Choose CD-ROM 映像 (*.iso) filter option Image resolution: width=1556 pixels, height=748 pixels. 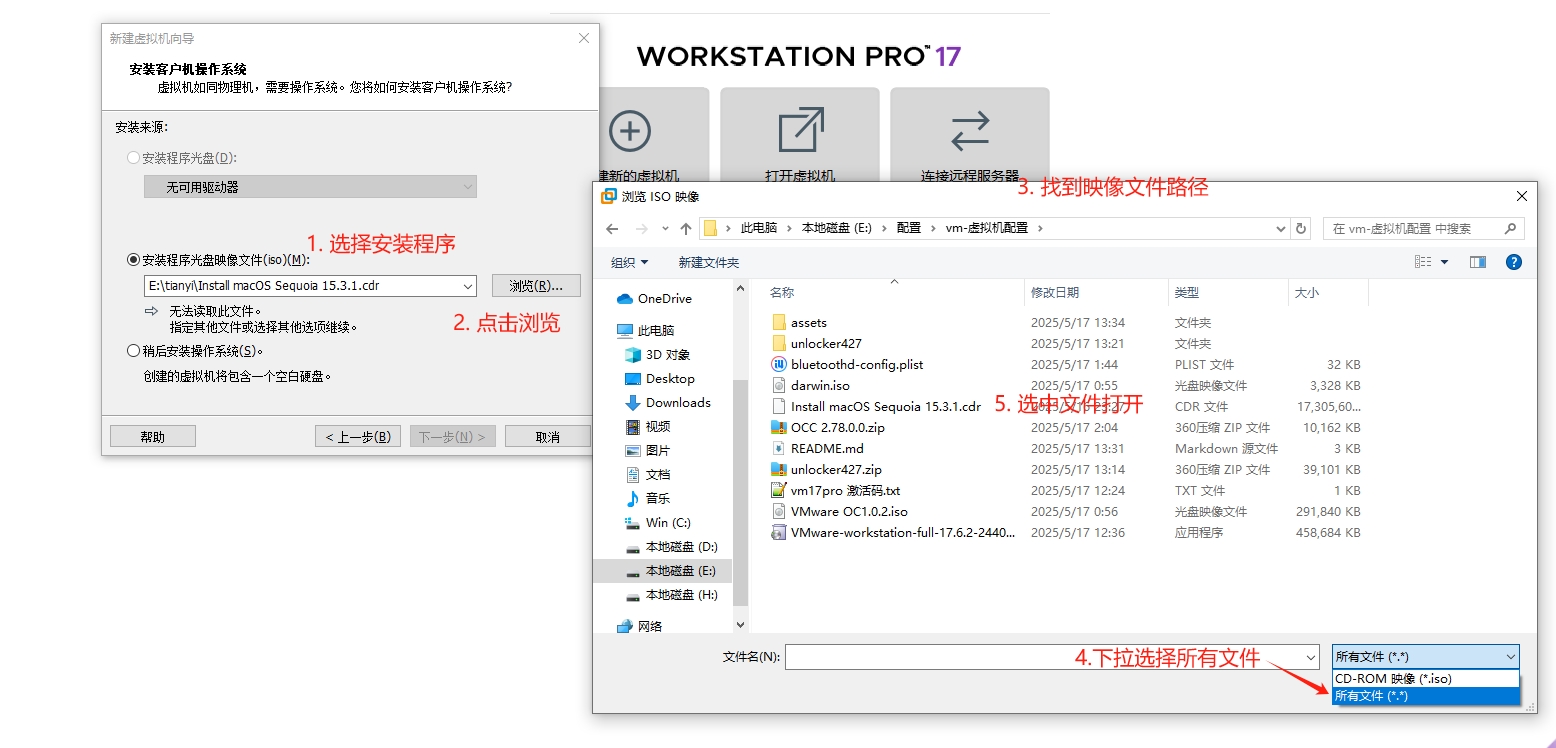tap(1425, 678)
